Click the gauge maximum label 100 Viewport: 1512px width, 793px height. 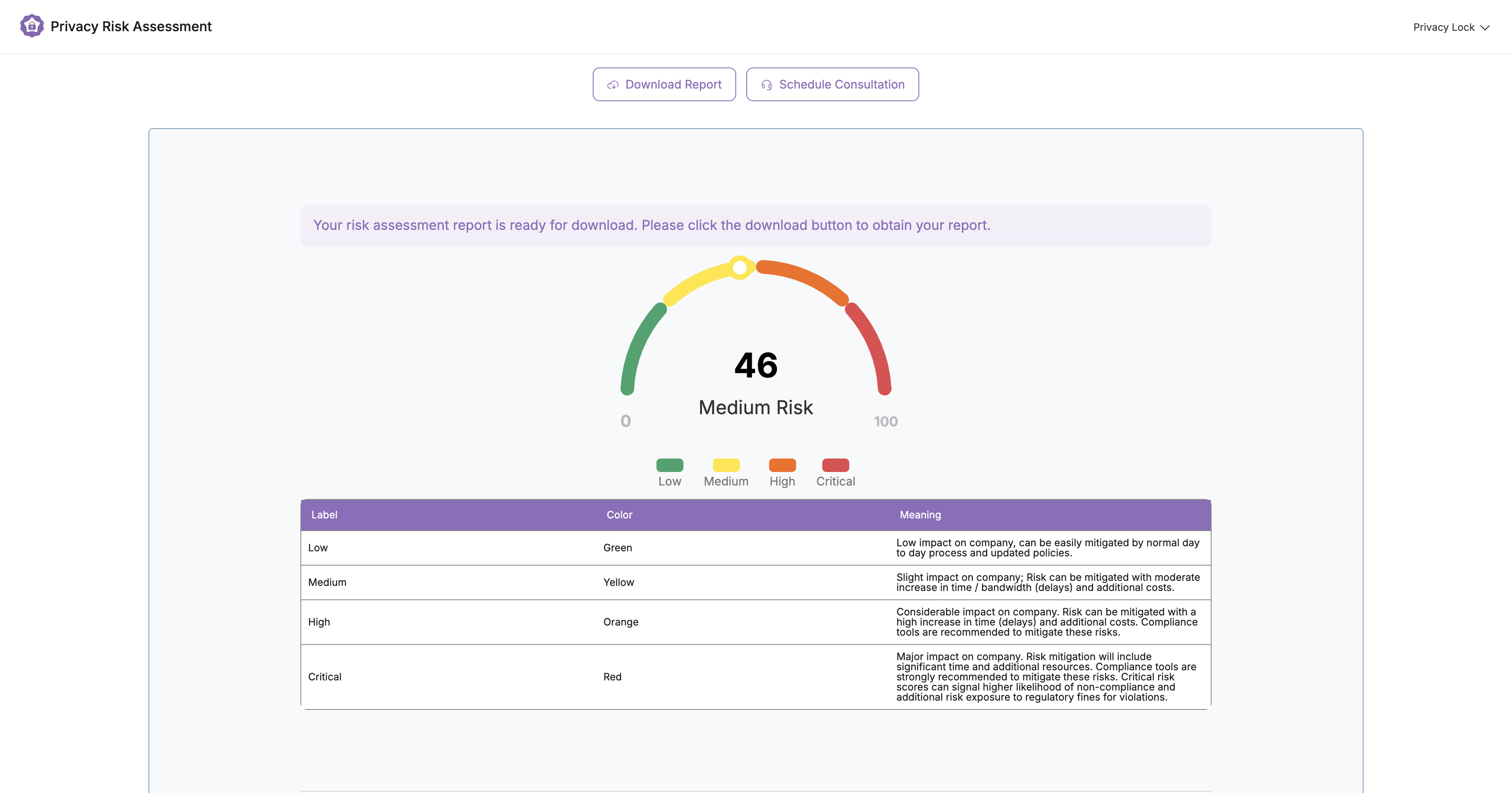tap(886, 421)
